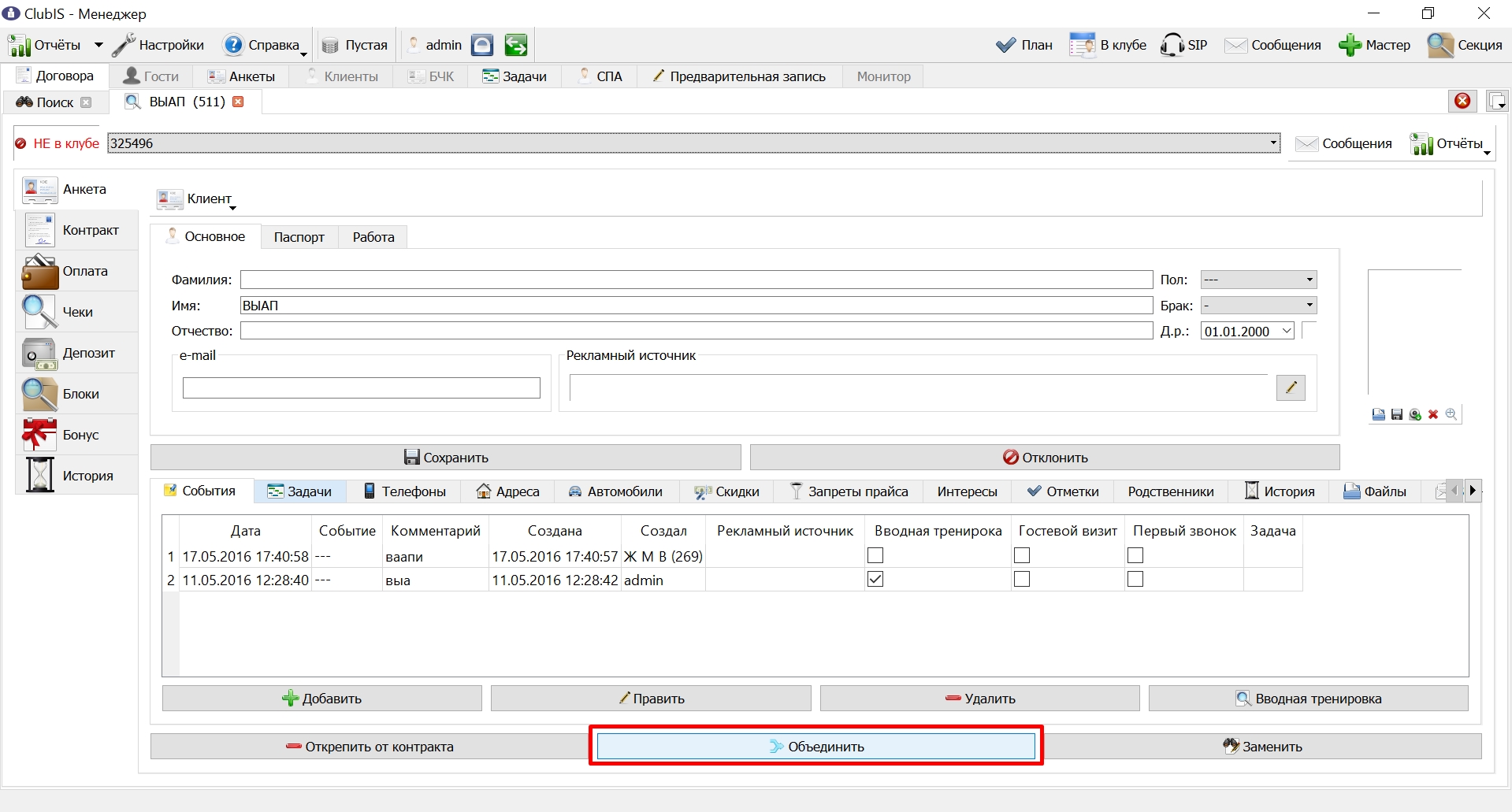1512x812 pixels.
Task: Open Оплата wallet section
Action: [x=76, y=272]
